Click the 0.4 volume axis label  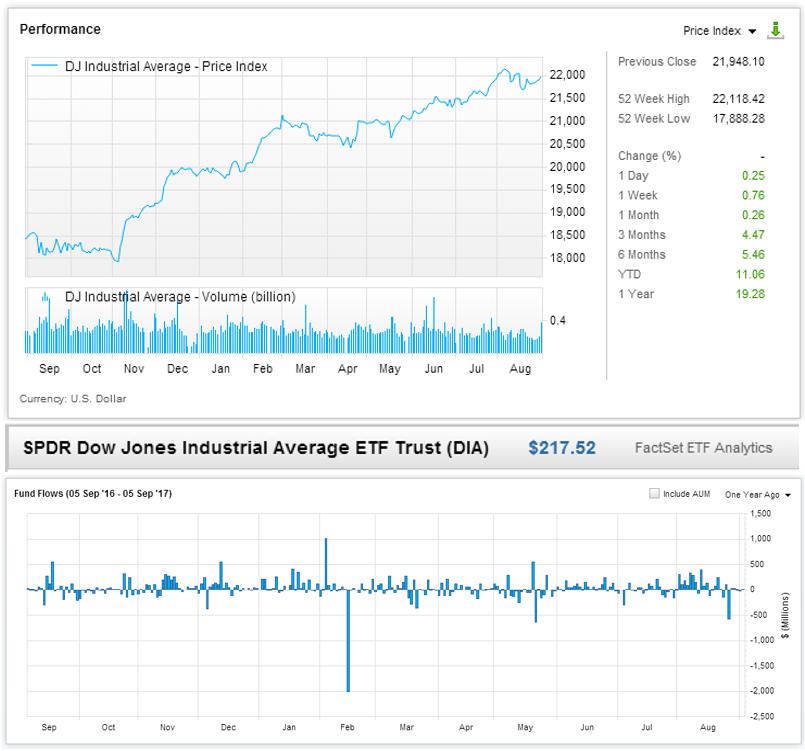pyautogui.click(x=558, y=320)
